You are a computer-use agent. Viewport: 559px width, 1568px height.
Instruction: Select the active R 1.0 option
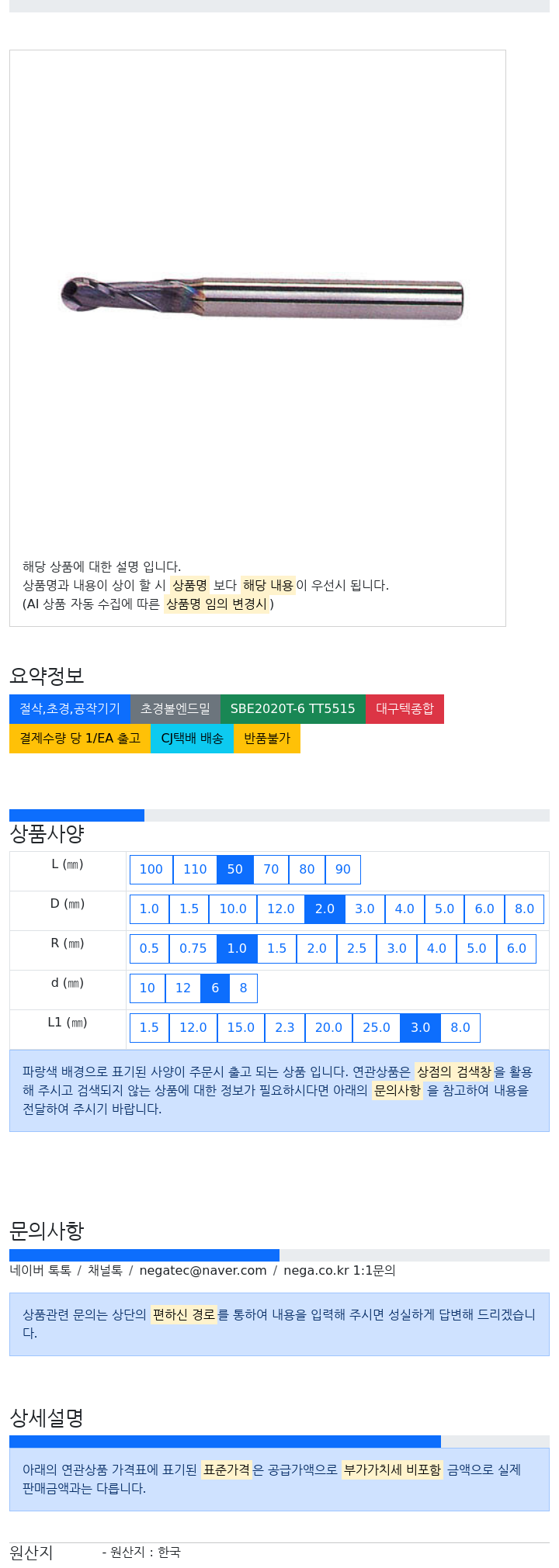click(x=238, y=949)
